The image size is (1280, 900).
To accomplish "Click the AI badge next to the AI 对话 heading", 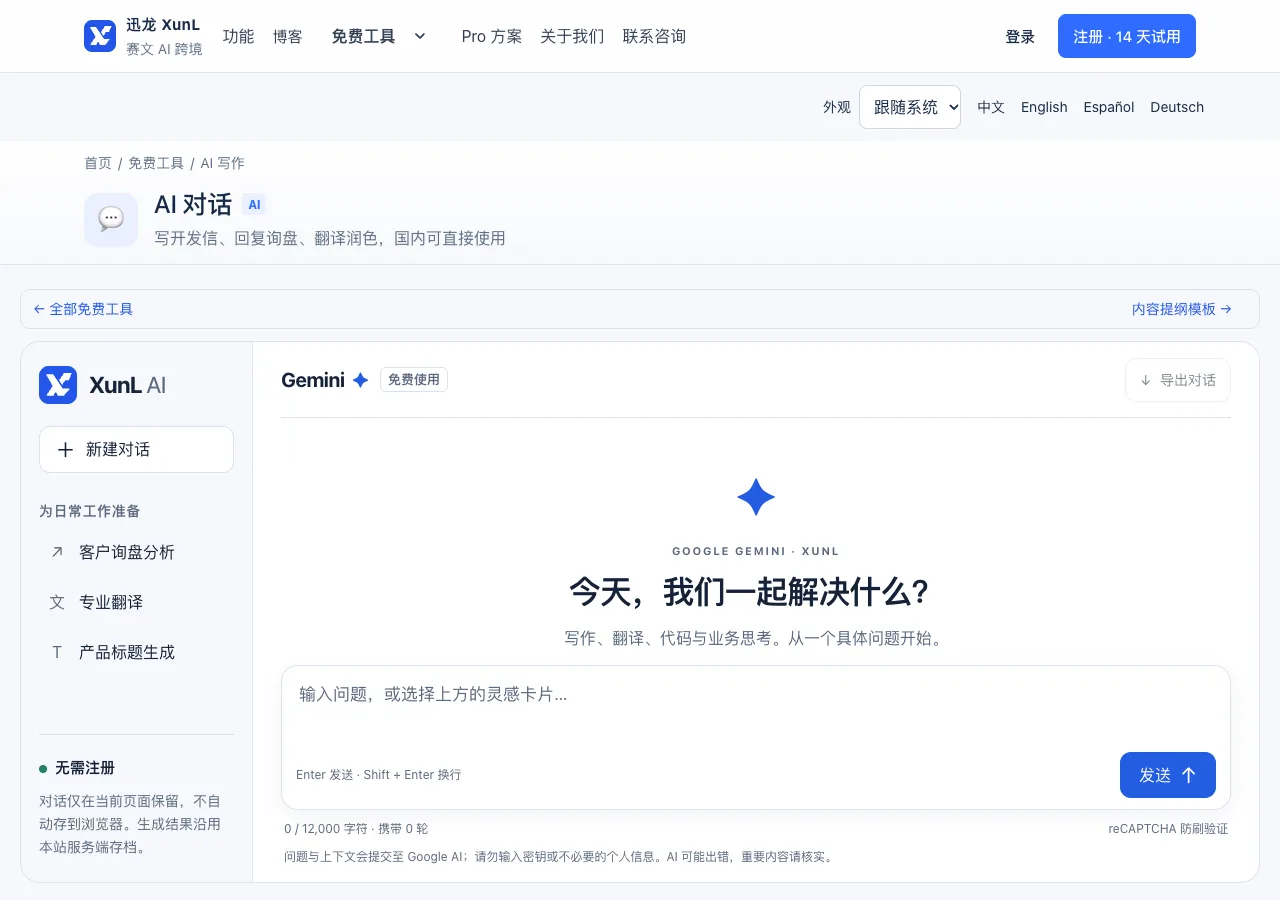I will pos(254,205).
